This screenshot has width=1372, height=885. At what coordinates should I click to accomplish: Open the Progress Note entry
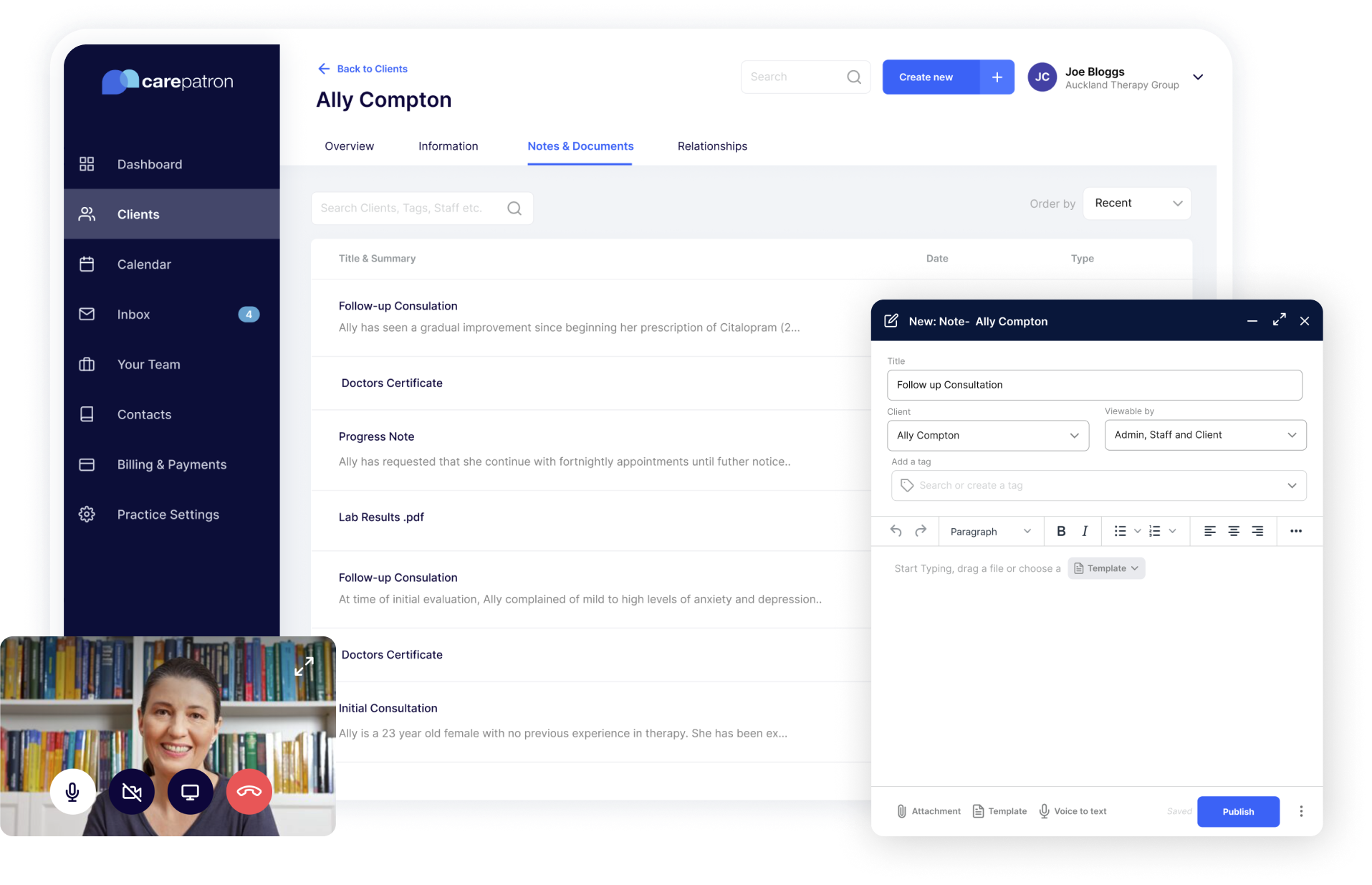(376, 436)
